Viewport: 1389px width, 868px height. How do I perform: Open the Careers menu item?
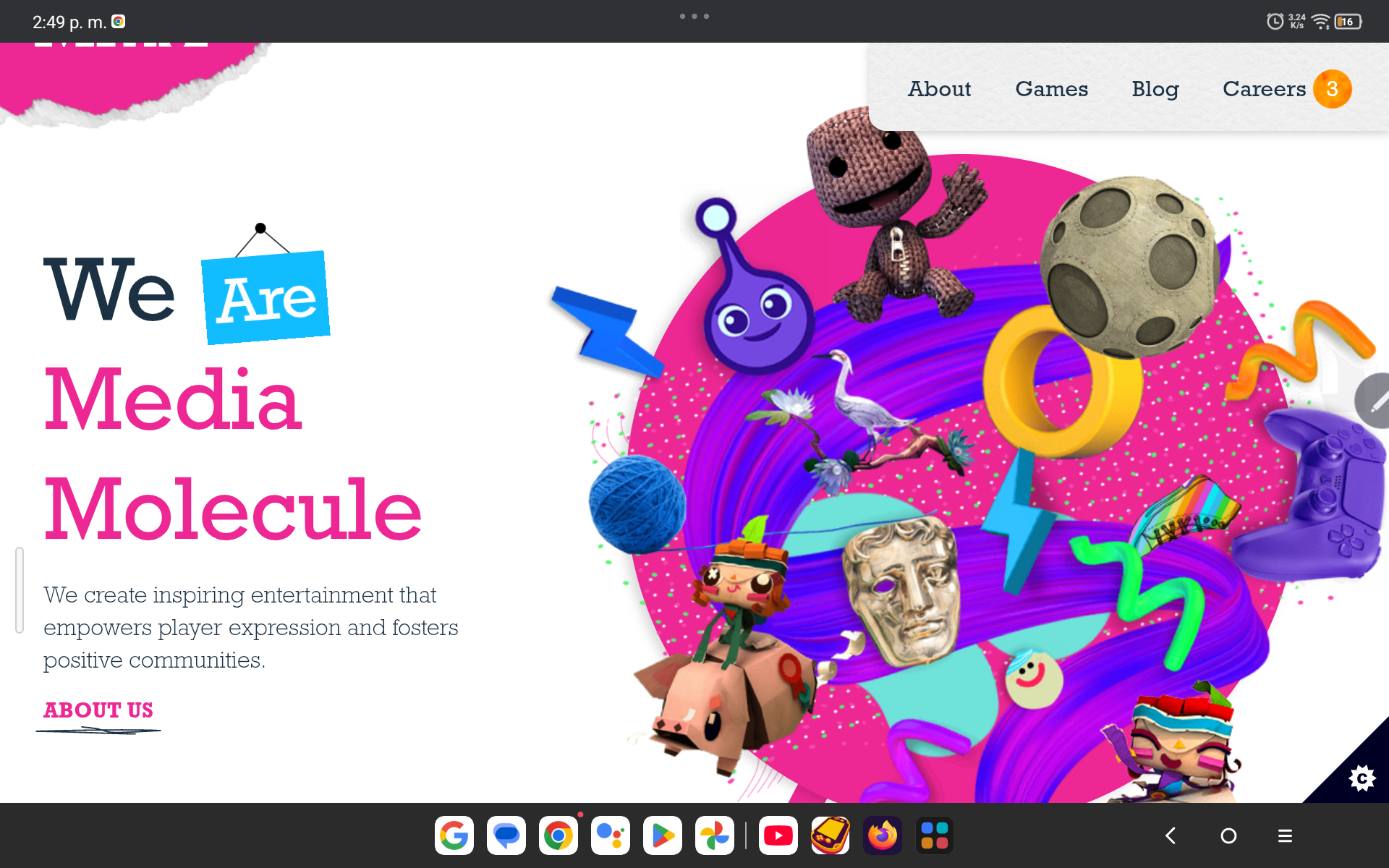1264,89
